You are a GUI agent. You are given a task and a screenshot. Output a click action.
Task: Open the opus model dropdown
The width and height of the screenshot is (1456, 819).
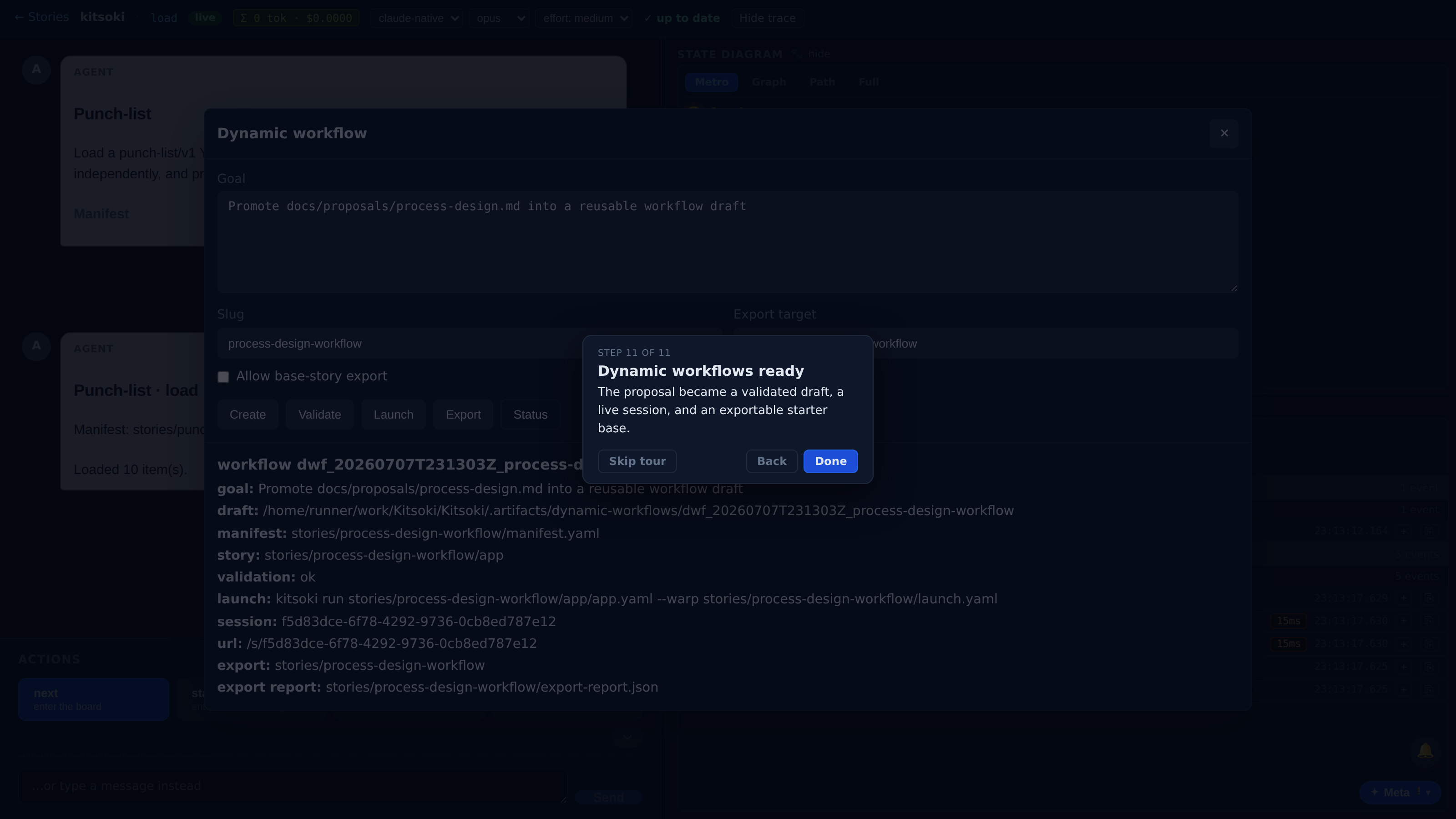499,18
